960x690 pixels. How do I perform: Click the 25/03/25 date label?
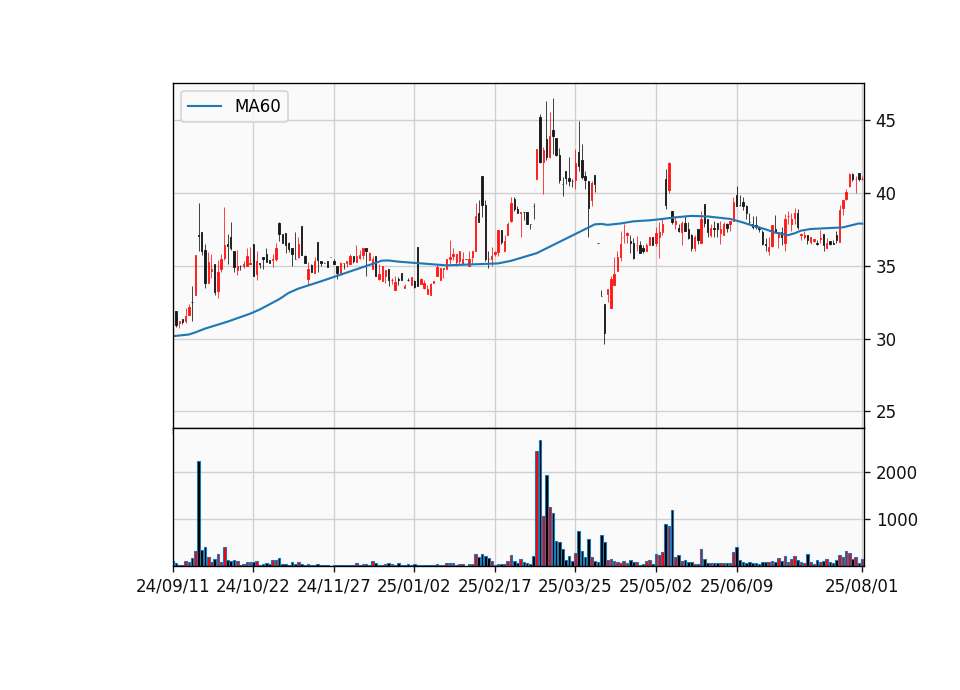[x=575, y=586]
